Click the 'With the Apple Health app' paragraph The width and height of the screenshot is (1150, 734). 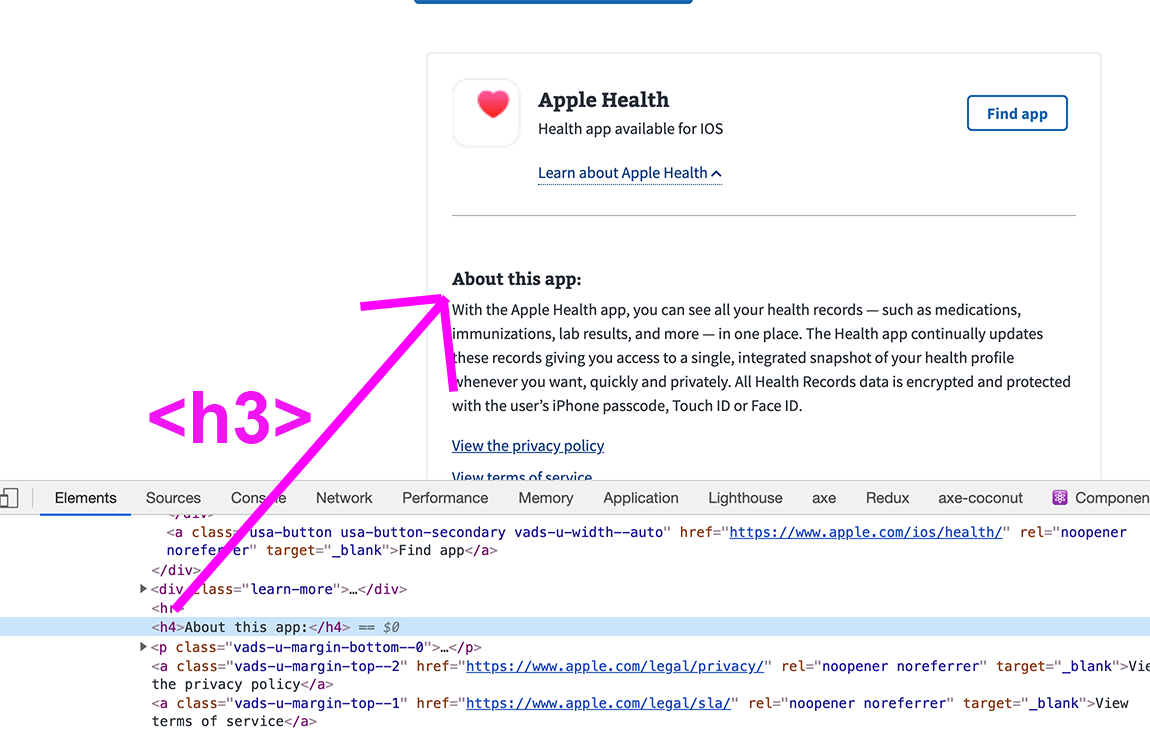pyautogui.click(x=761, y=358)
